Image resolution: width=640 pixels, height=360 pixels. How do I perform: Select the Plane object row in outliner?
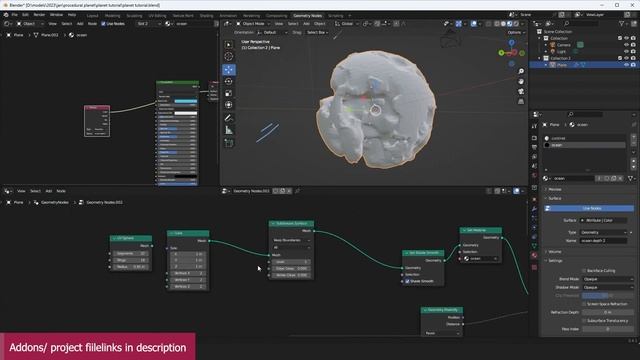click(583, 65)
